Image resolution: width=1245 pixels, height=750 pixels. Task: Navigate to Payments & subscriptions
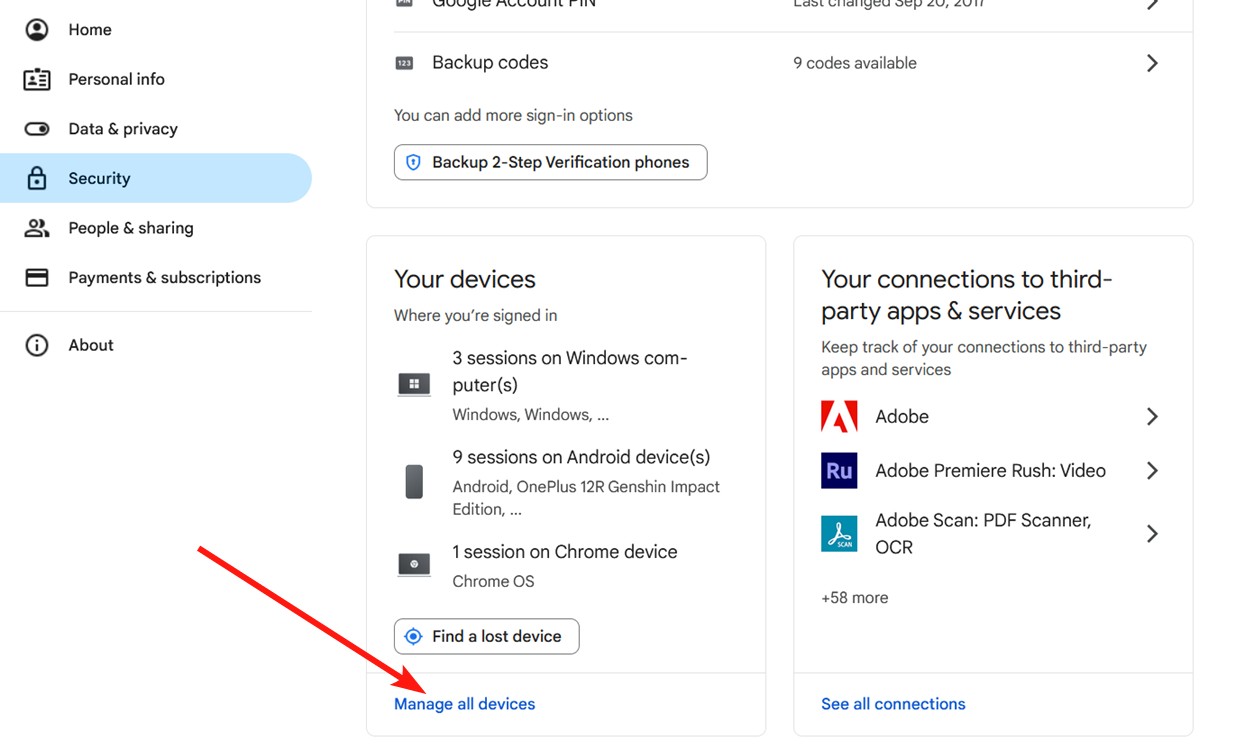tap(164, 277)
